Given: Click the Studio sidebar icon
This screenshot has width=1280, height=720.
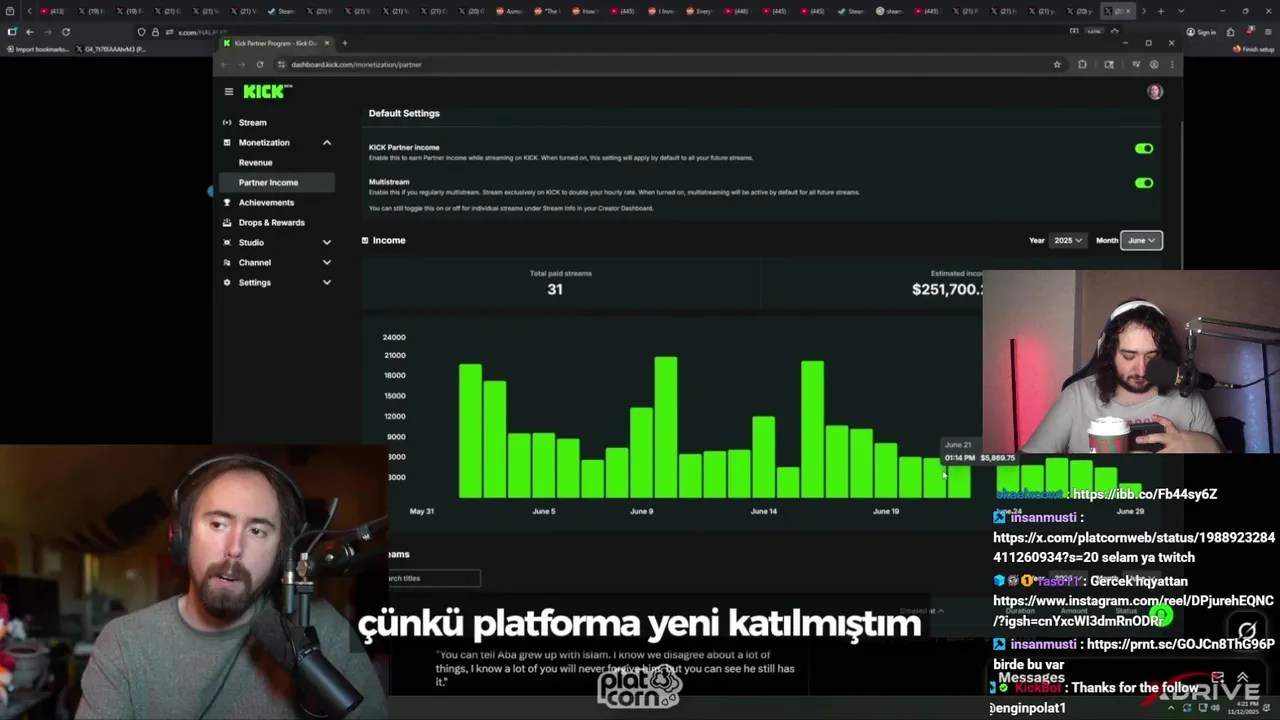Looking at the screenshot, I should pos(227,243).
